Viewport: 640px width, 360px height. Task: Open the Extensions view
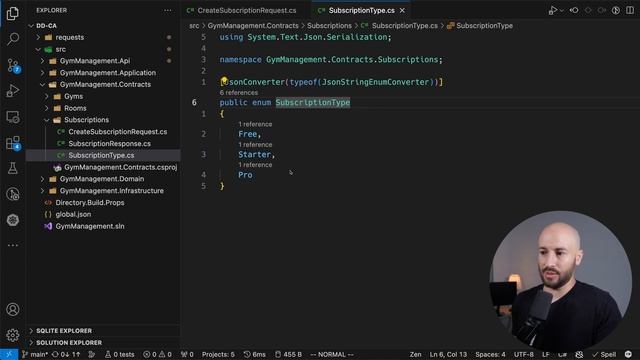tap(13, 143)
